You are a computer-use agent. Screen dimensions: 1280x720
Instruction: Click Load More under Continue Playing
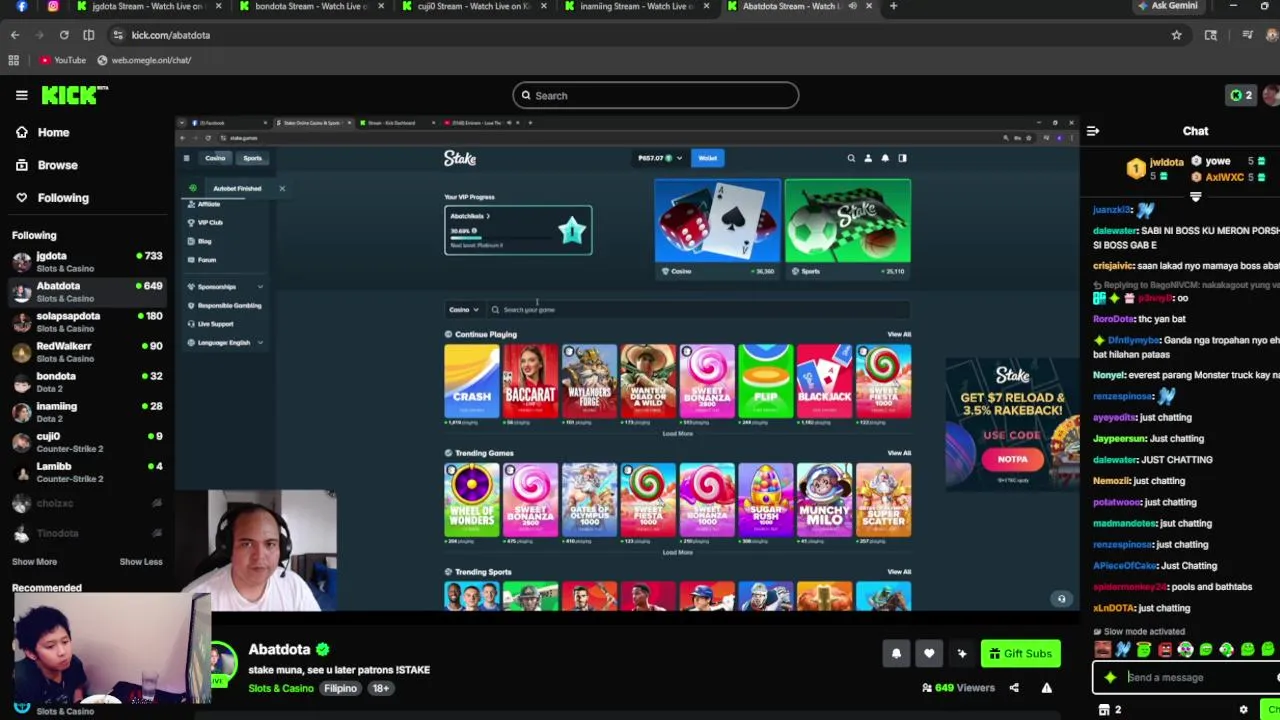point(677,434)
